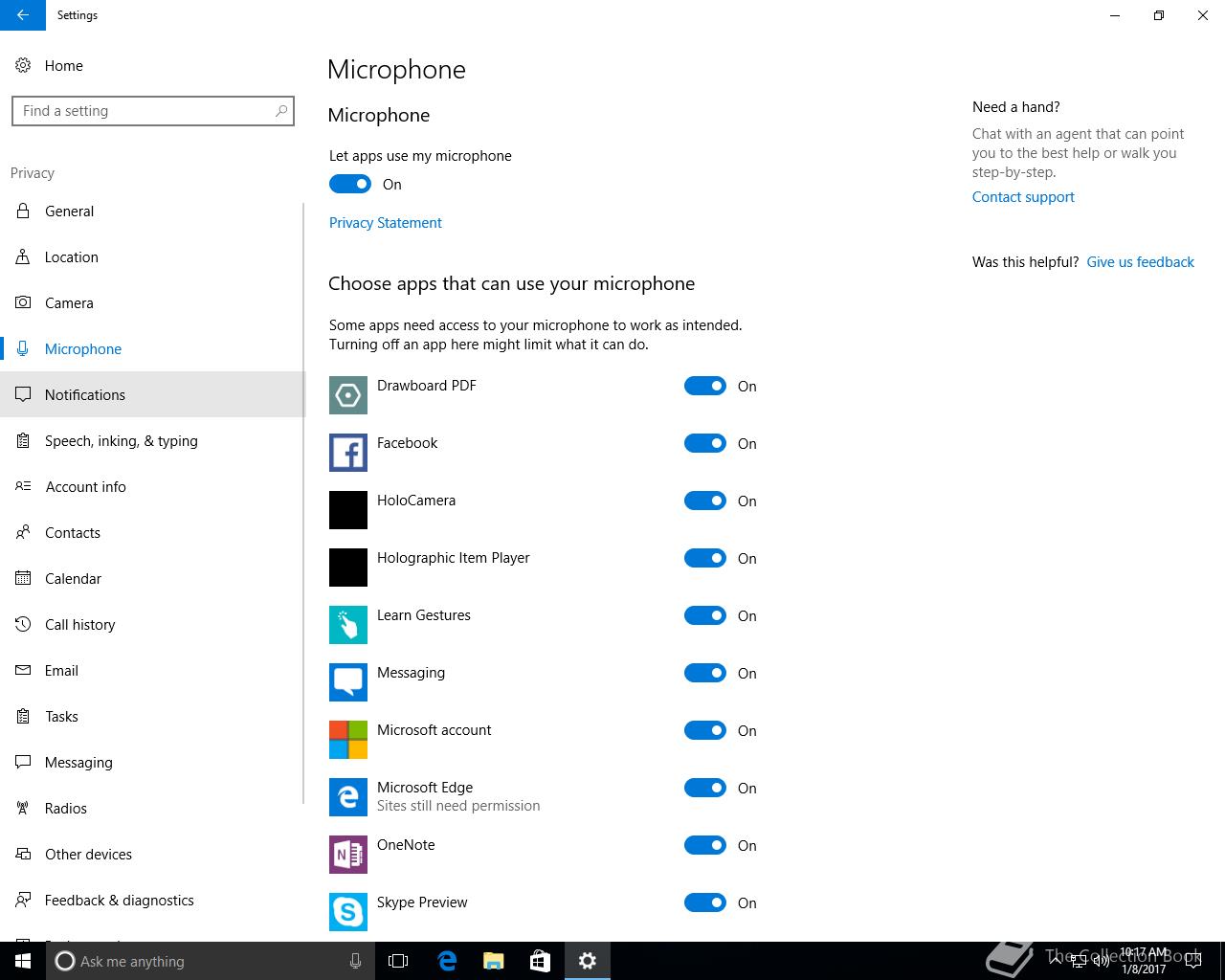Focus the Find a setting search box
Viewport: 1225px width, 980px height.
(x=153, y=111)
